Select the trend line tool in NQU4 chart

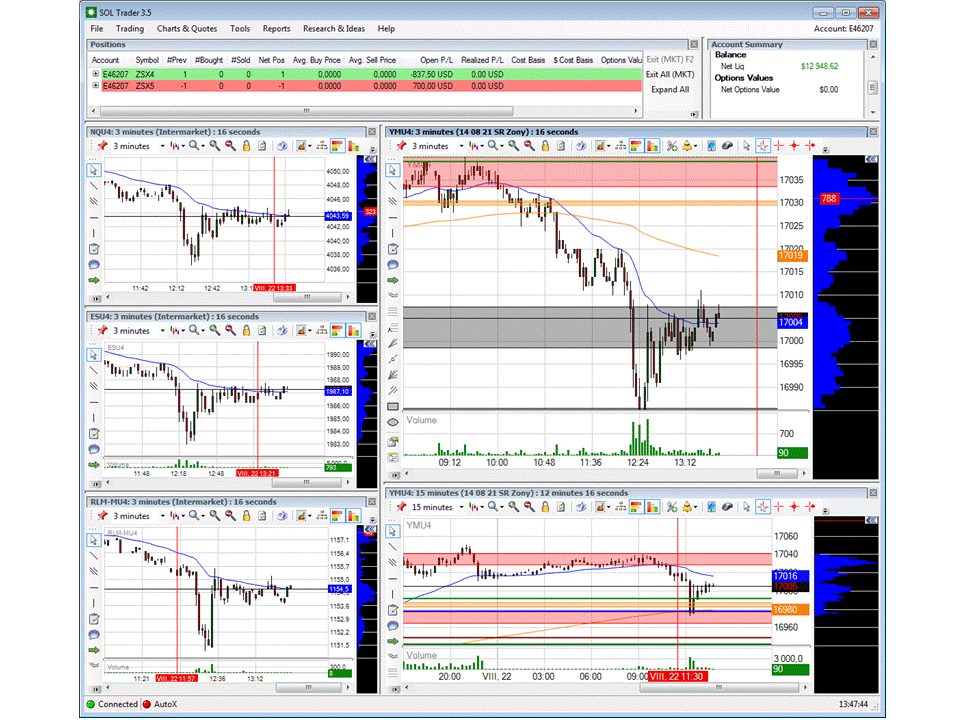click(x=94, y=185)
